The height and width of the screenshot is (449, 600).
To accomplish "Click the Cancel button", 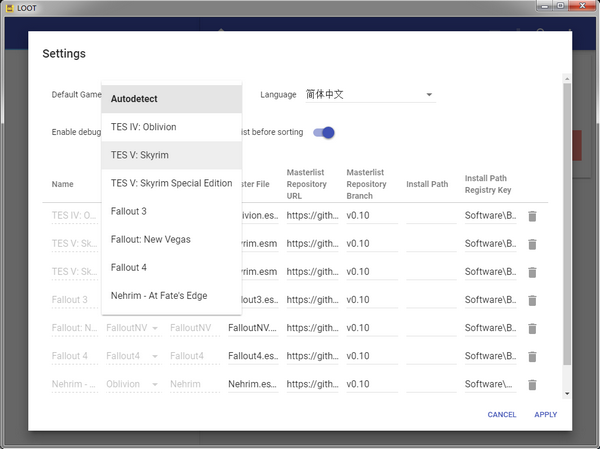I will [x=501, y=415].
